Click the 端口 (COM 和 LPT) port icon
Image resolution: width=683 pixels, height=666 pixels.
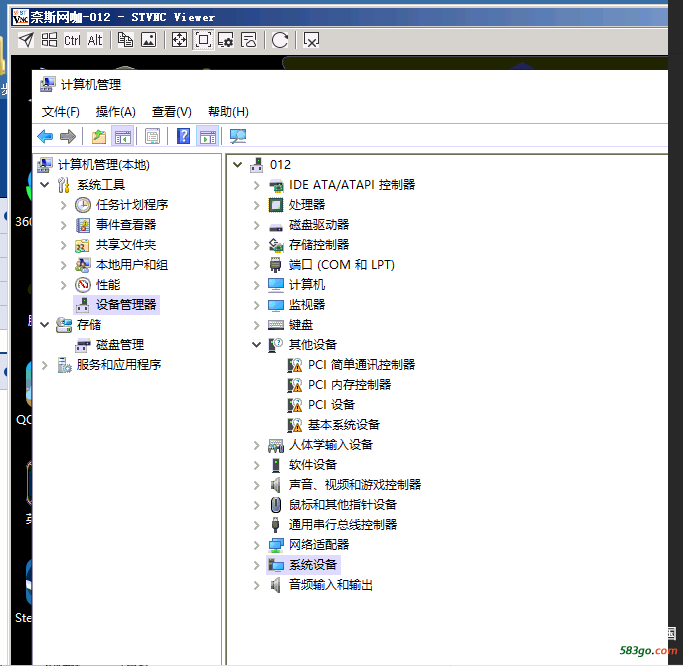tap(276, 265)
